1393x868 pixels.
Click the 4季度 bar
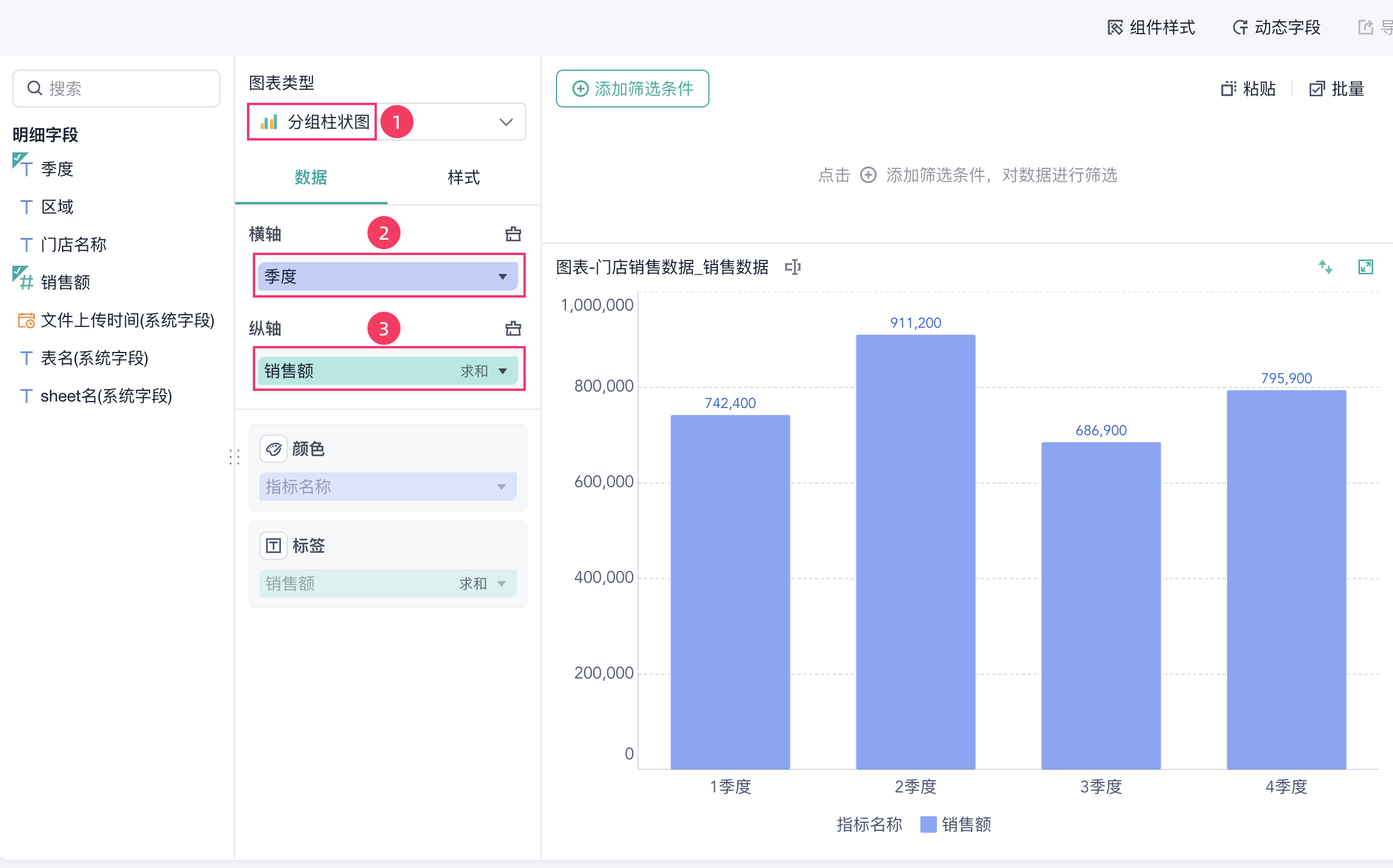[1287, 579]
